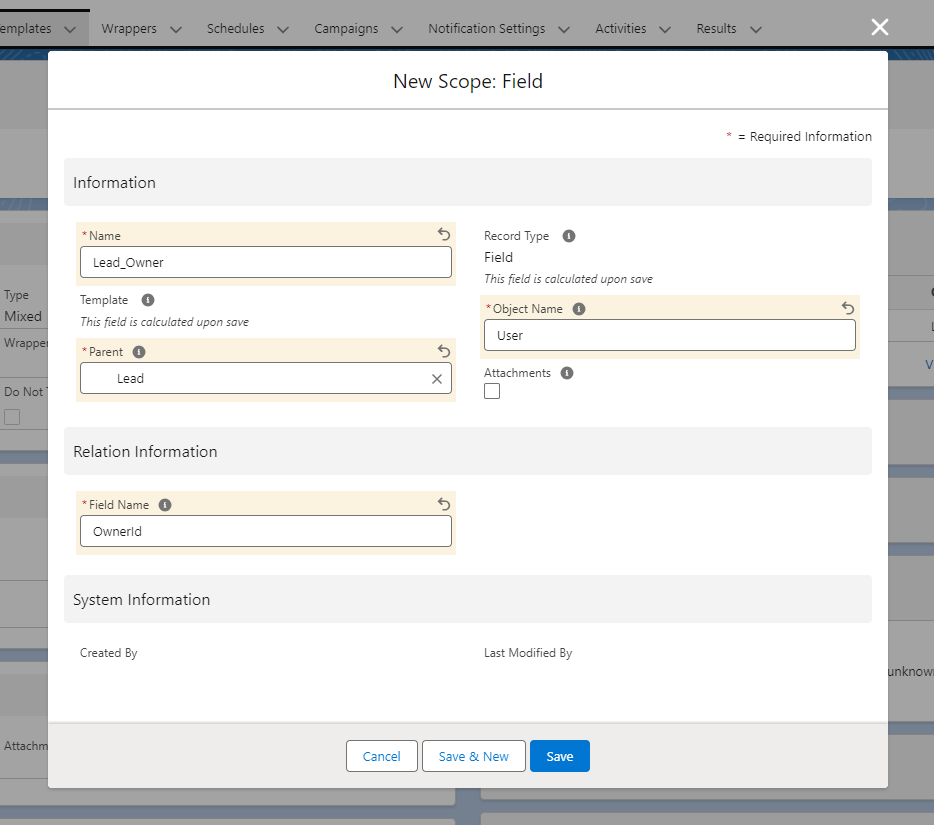Screen dimensions: 934x825
Task: Show info tooltip beside Record Type
Action: coord(568,236)
